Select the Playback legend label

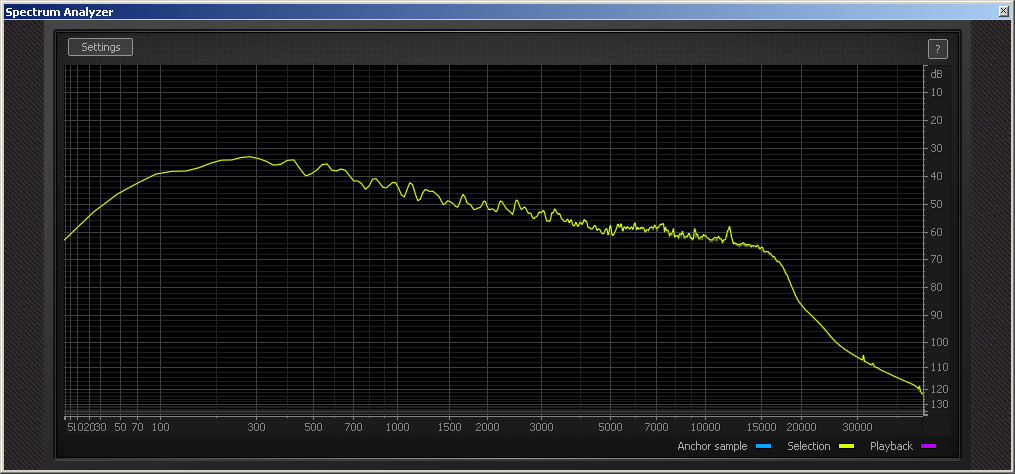coord(891,446)
